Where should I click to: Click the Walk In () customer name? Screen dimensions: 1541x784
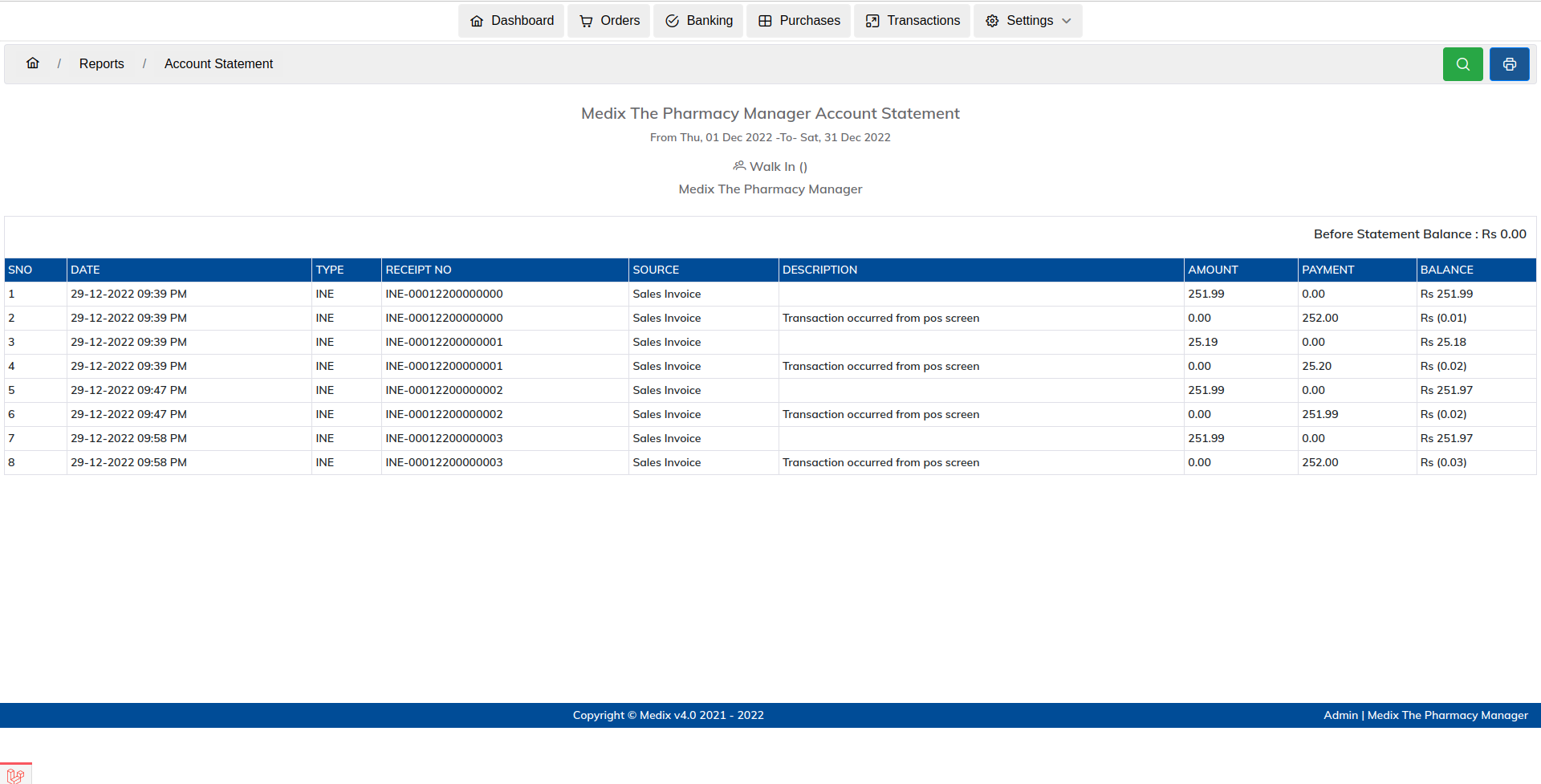778,166
